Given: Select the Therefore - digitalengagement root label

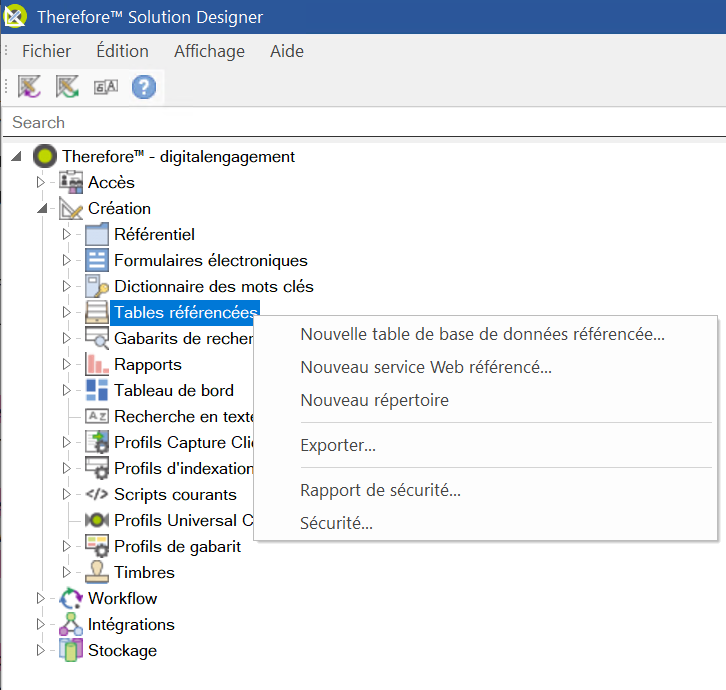Looking at the screenshot, I should 178,157.
